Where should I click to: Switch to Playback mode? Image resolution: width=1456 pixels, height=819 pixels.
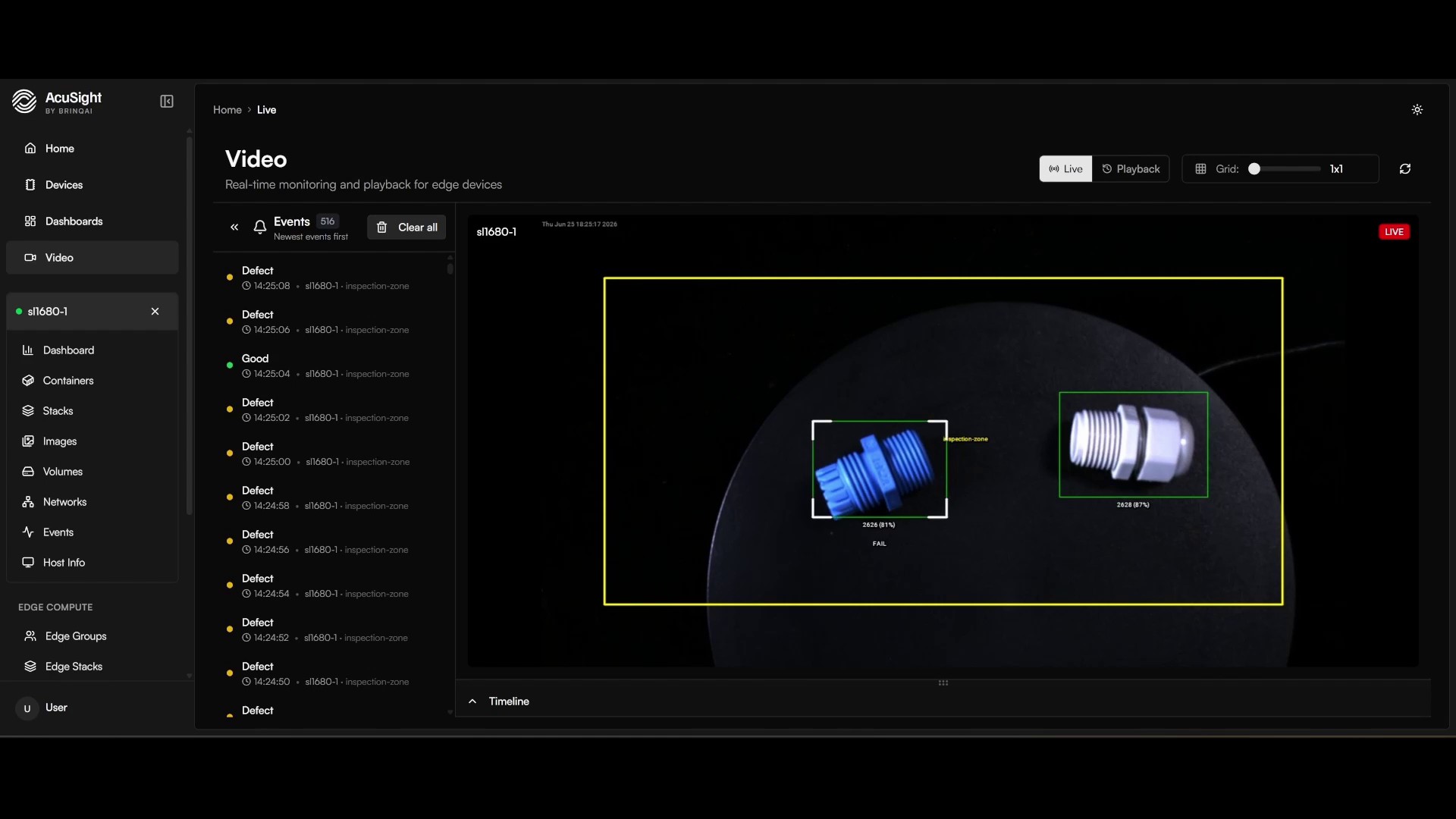click(1130, 169)
